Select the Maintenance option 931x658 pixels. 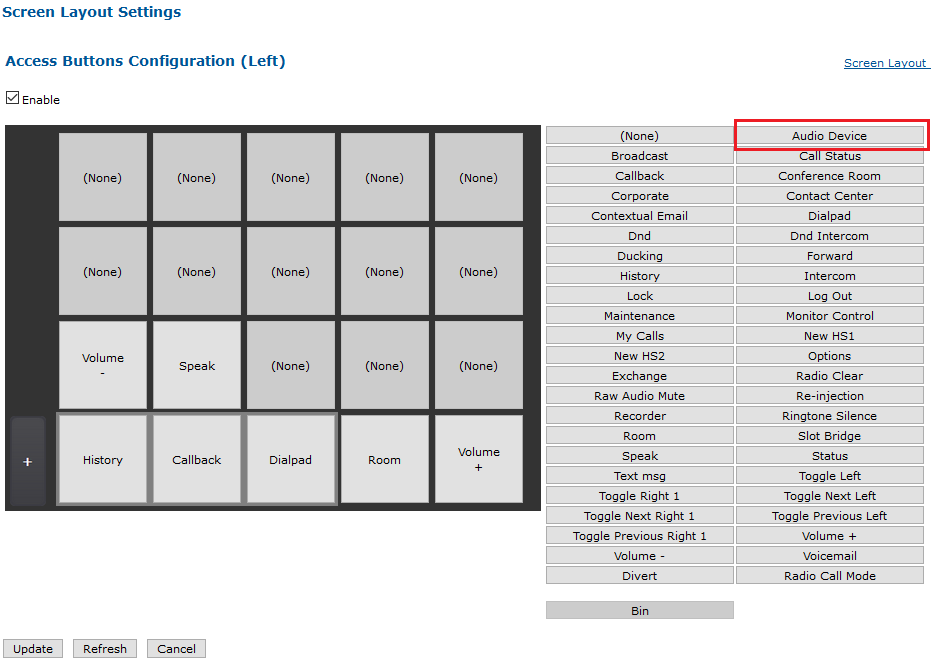point(639,316)
